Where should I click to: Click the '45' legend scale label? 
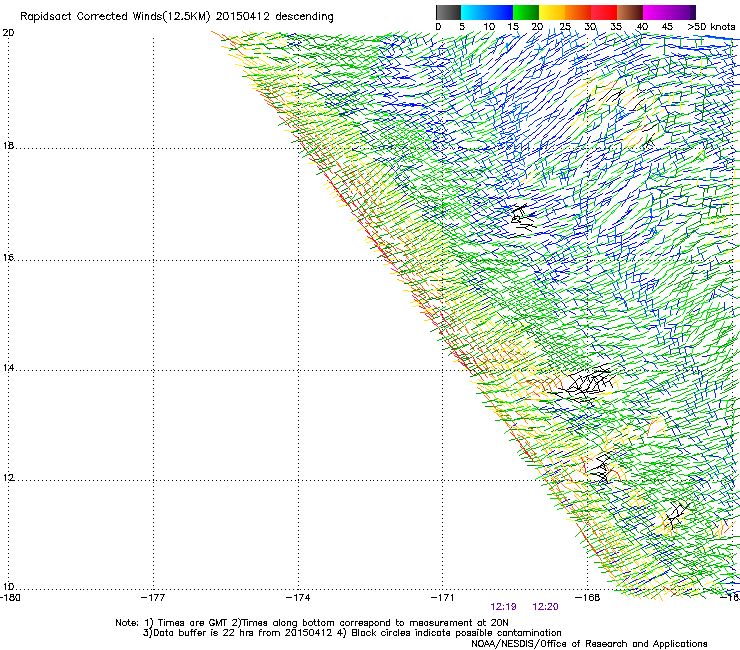(667, 27)
